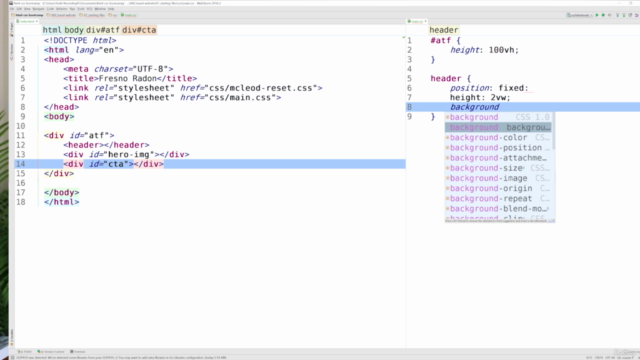Click the Git branch status widget
This screenshot has height=360, width=640.
pos(625,358)
